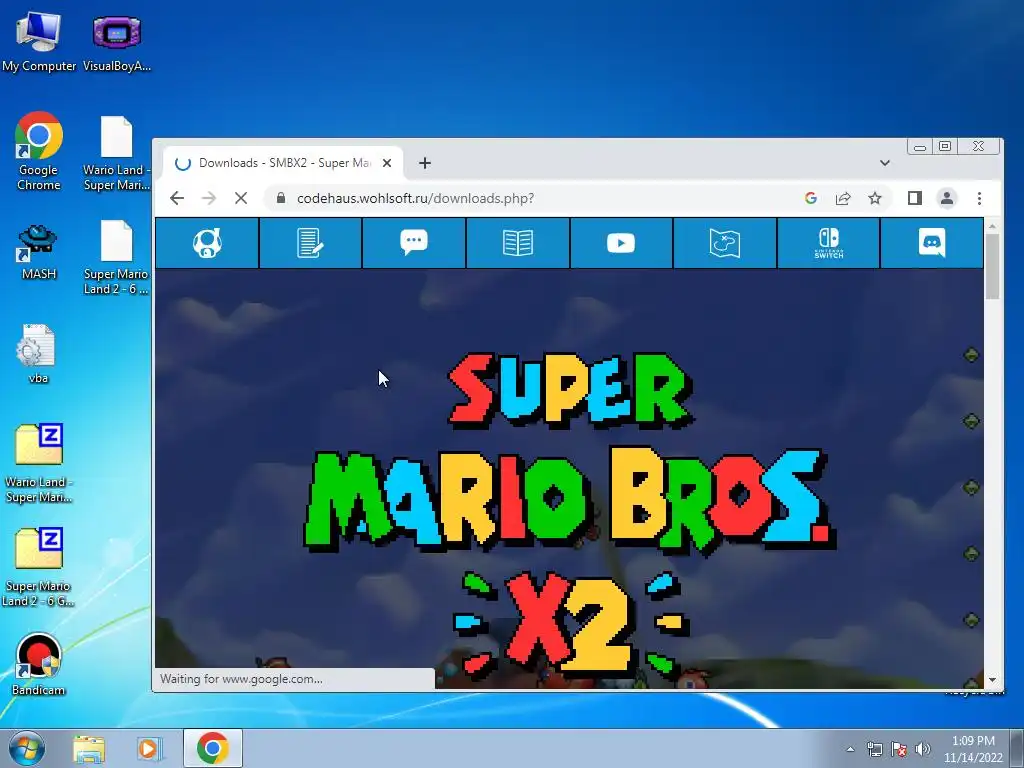This screenshot has width=1024, height=768.
Task: Open the treasure map nav icon
Action: 725,244
